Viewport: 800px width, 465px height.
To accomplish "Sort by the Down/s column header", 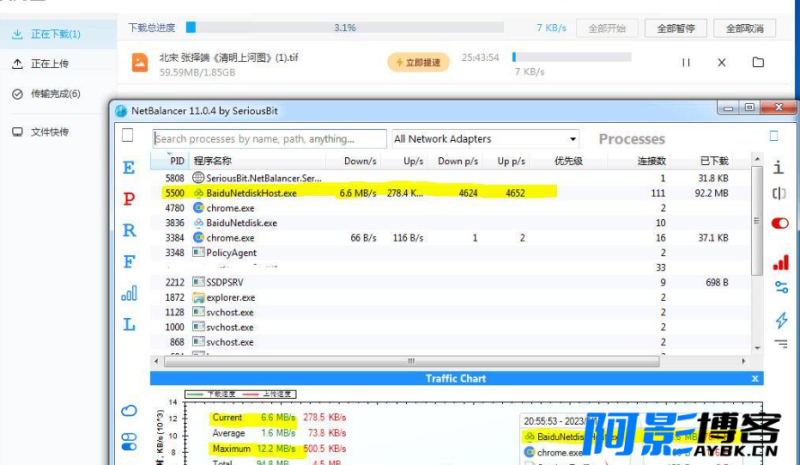I will point(354,161).
